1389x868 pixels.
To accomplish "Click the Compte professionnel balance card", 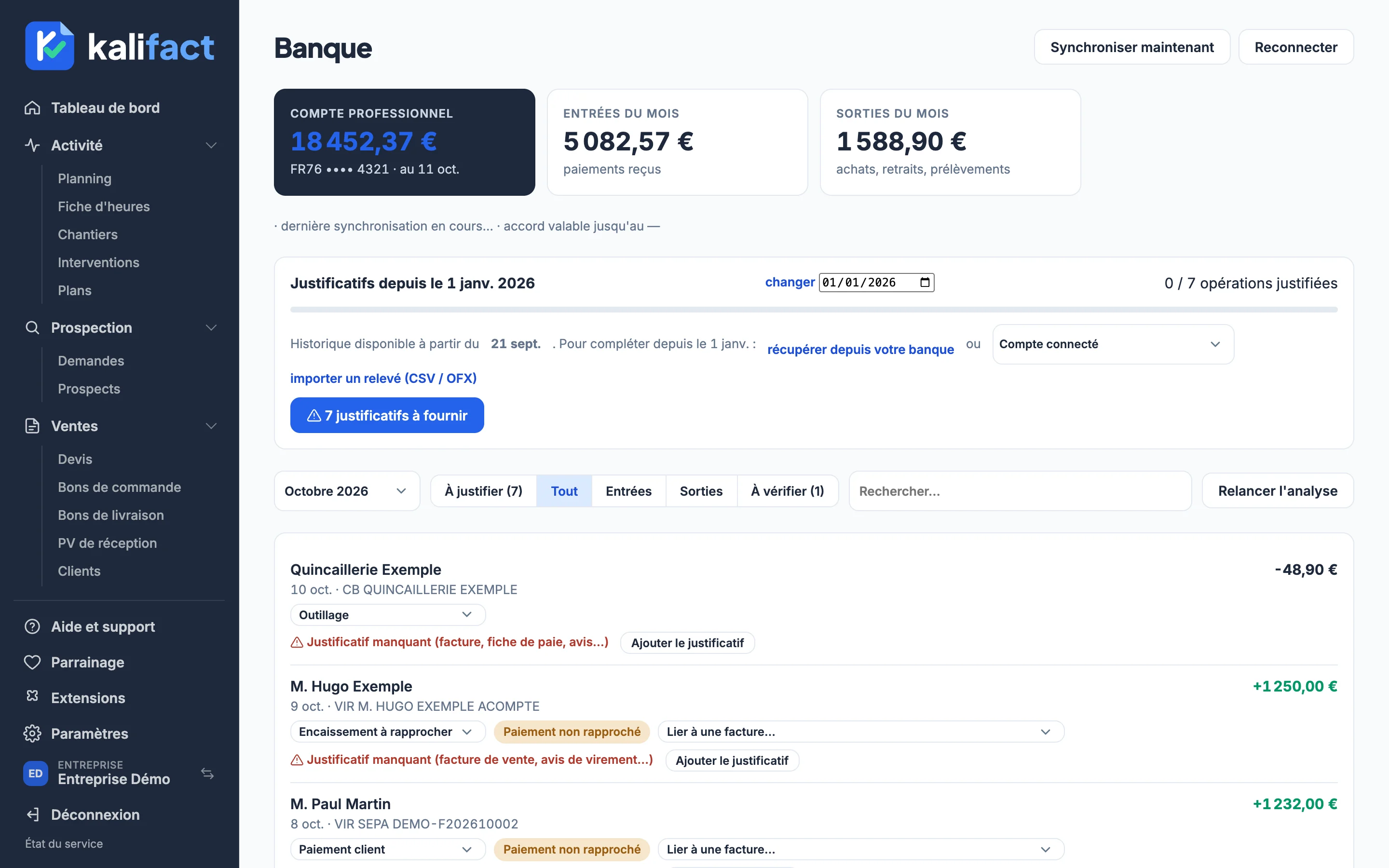I will tap(405, 142).
